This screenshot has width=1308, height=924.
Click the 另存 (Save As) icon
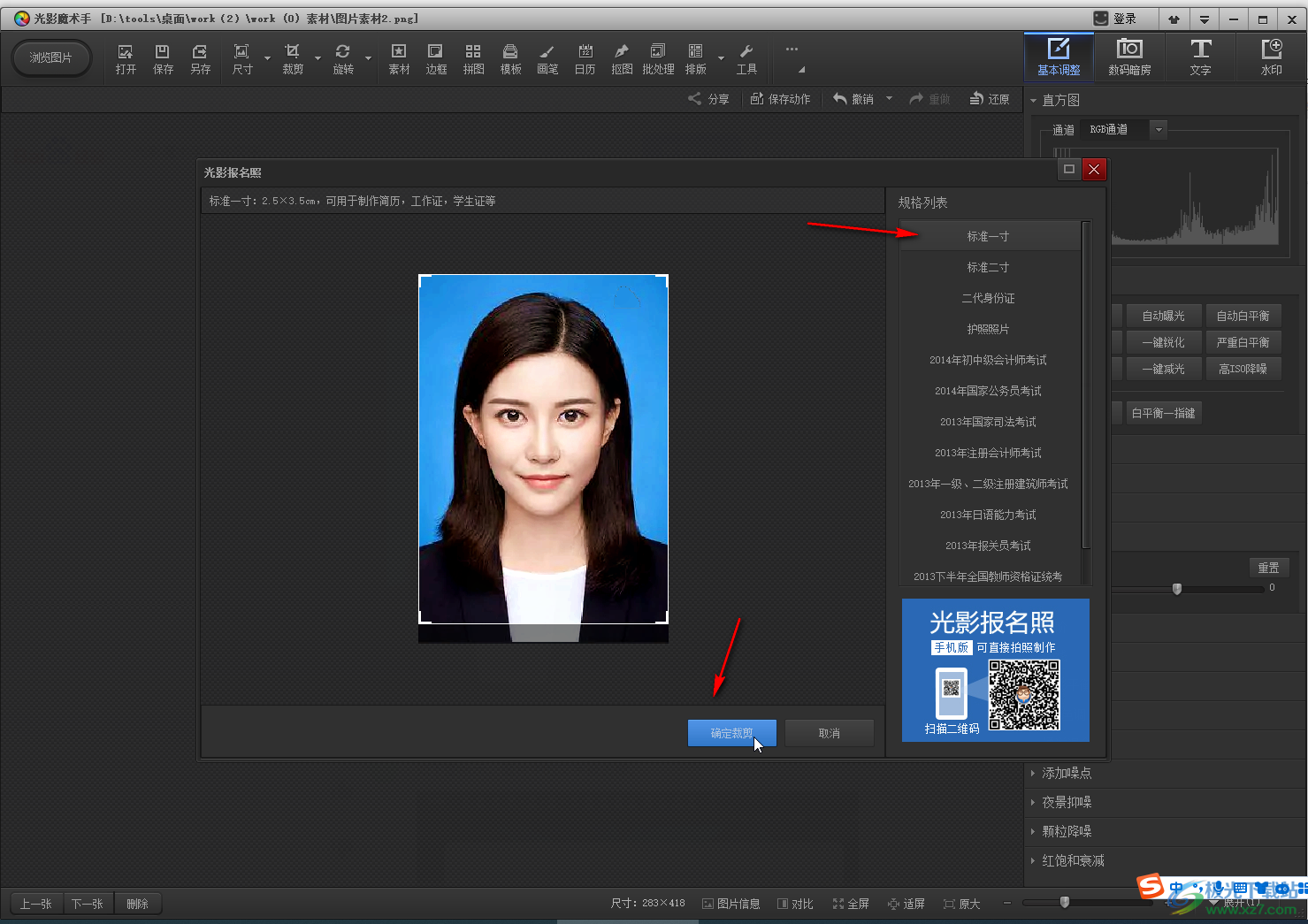201,59
